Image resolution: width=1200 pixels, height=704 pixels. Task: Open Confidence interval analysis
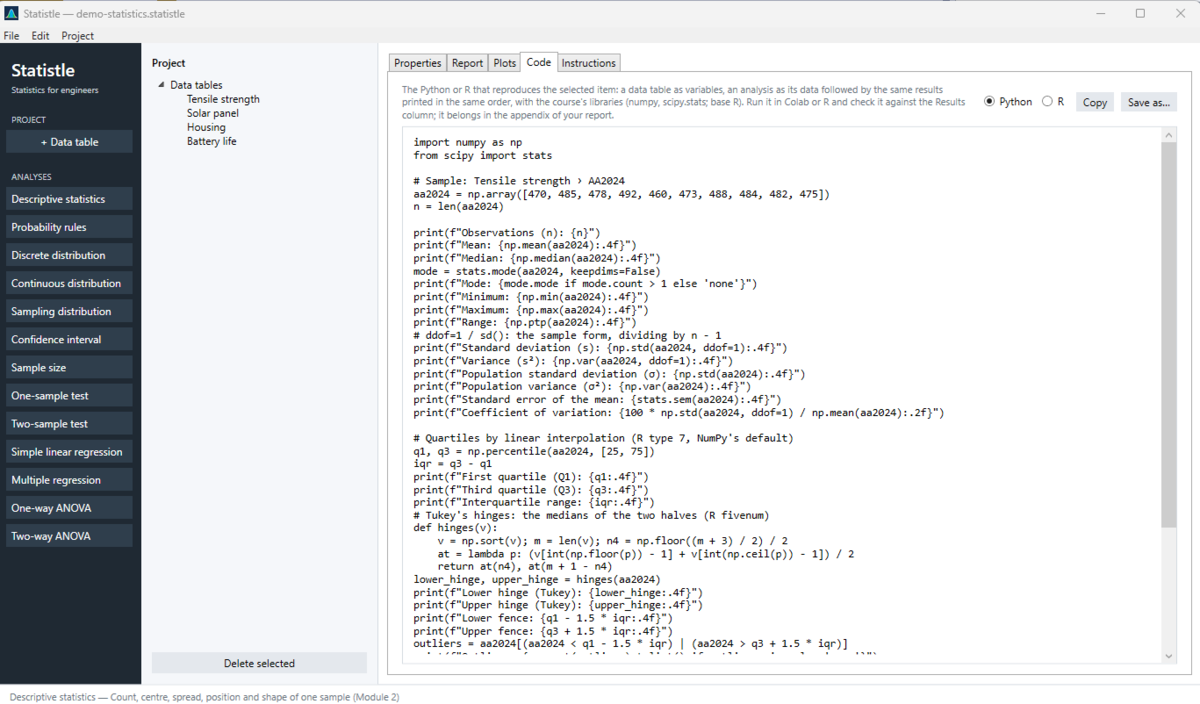pos(69,339)
